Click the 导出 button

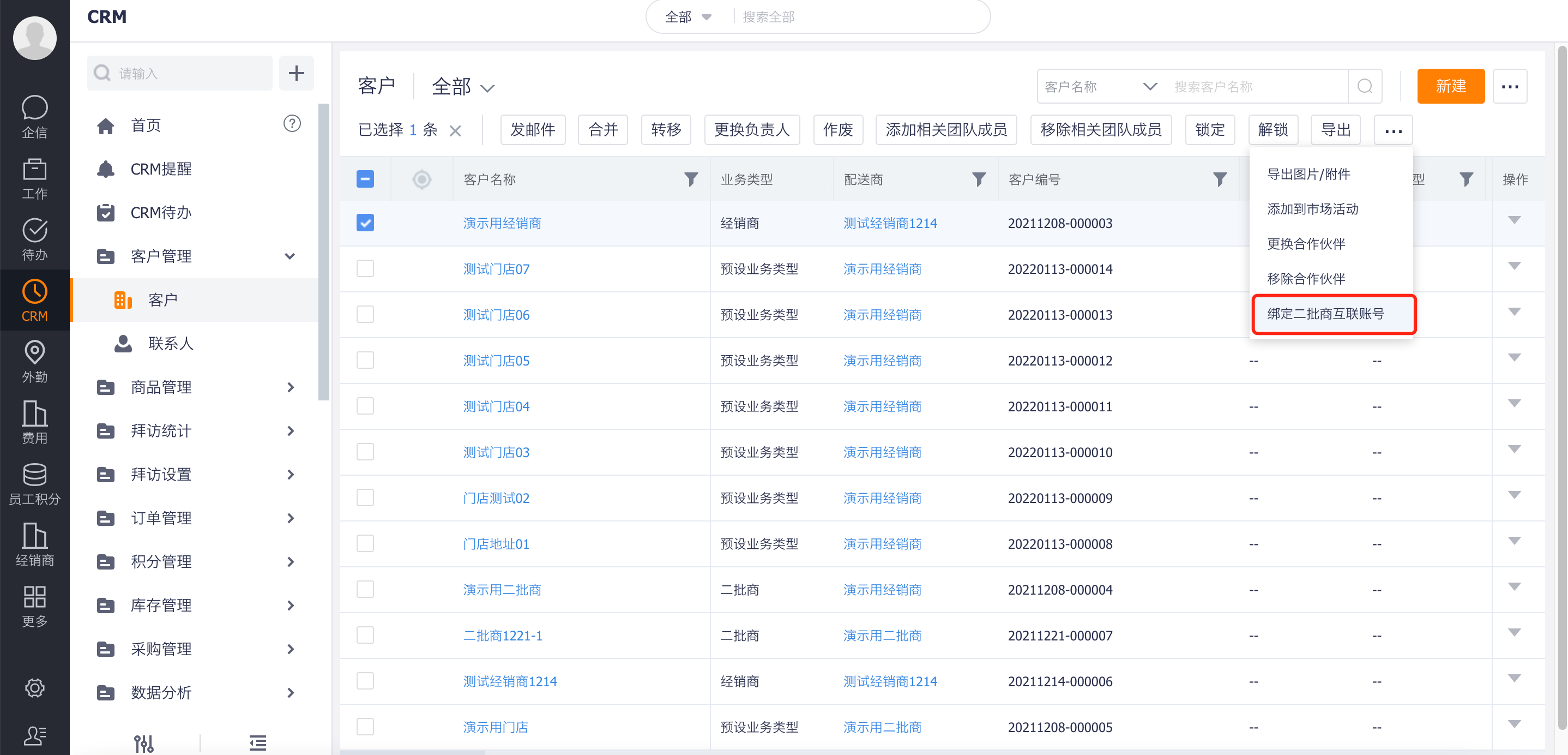[x=1336, y=130]
